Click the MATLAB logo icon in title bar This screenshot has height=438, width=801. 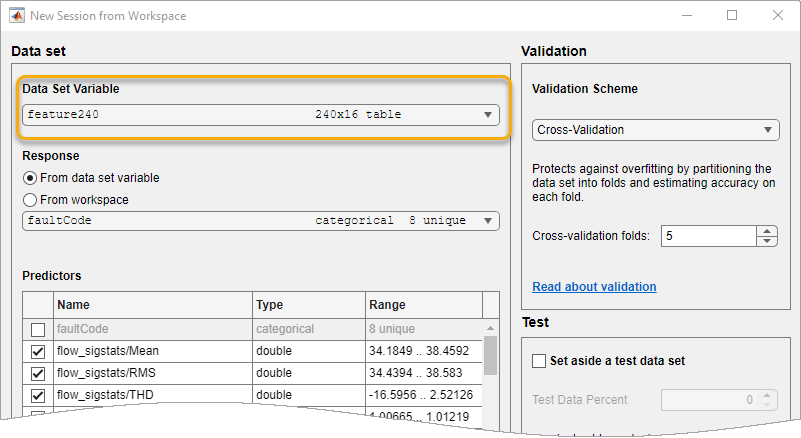18,16
